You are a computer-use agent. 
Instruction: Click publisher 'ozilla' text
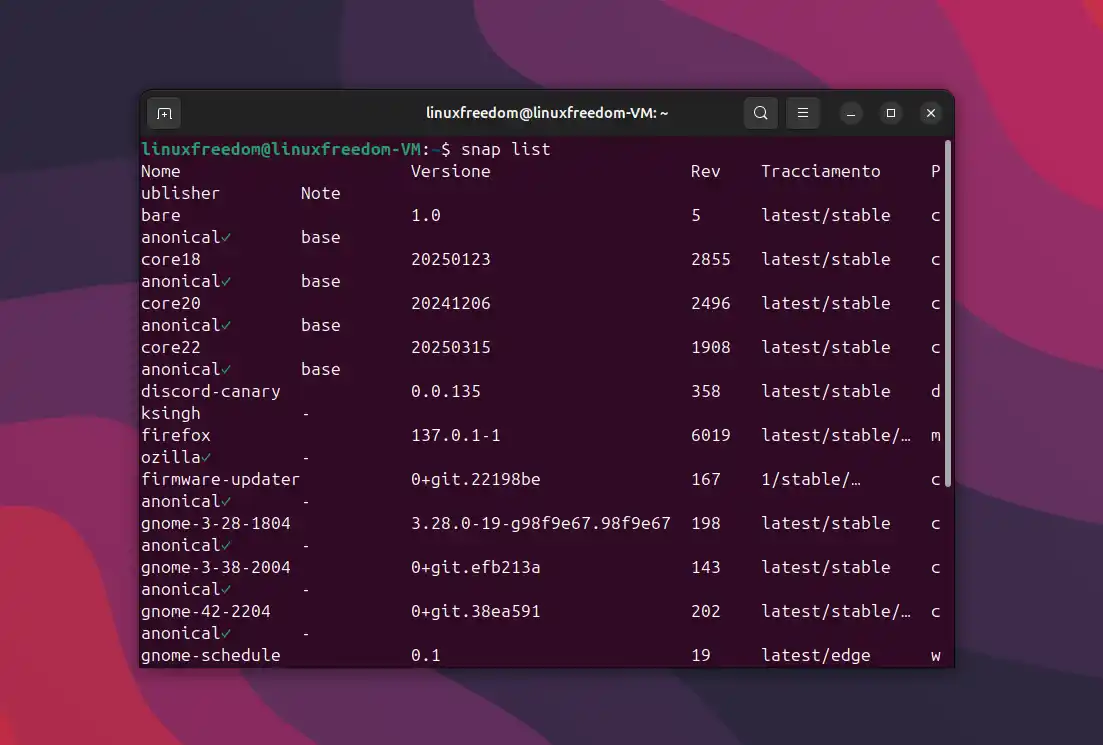coord(170,457)
